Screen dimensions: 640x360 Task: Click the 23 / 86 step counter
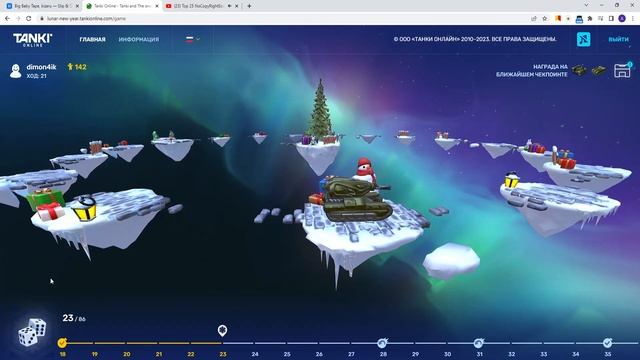tap(74, 318)
